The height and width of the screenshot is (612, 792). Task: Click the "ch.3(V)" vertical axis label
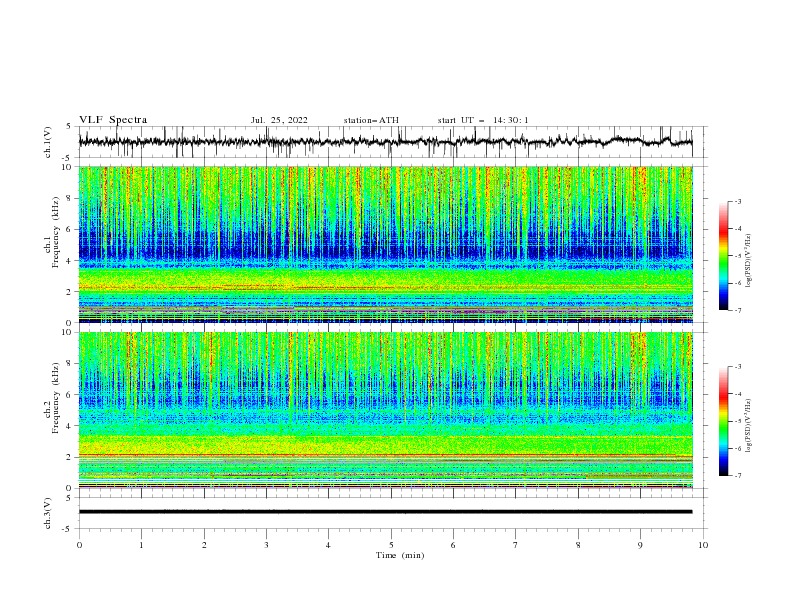tap(48, 513)
